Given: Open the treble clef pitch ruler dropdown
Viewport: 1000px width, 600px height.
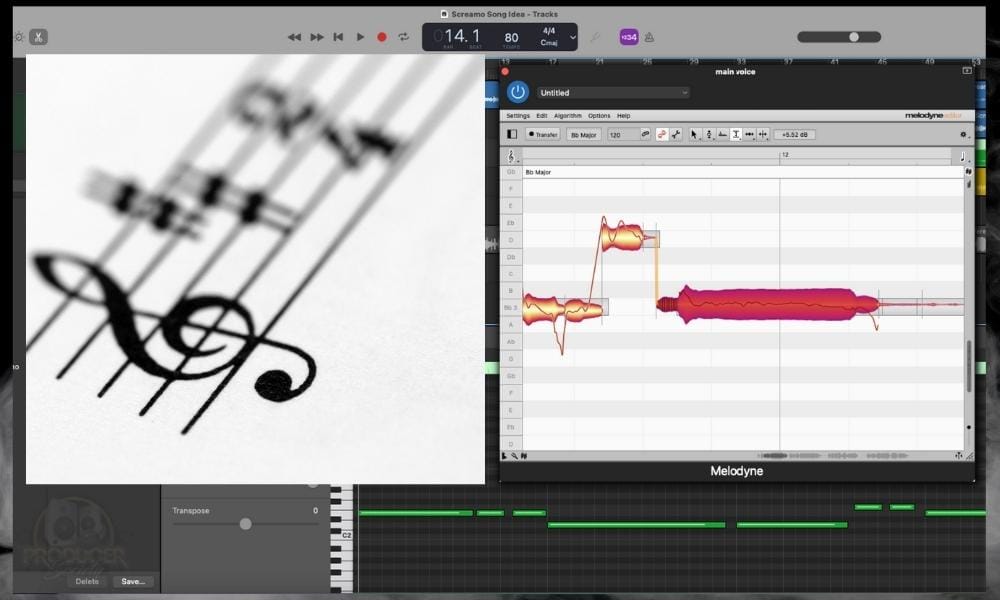Looking at the screenshot, I should point(512,156).
